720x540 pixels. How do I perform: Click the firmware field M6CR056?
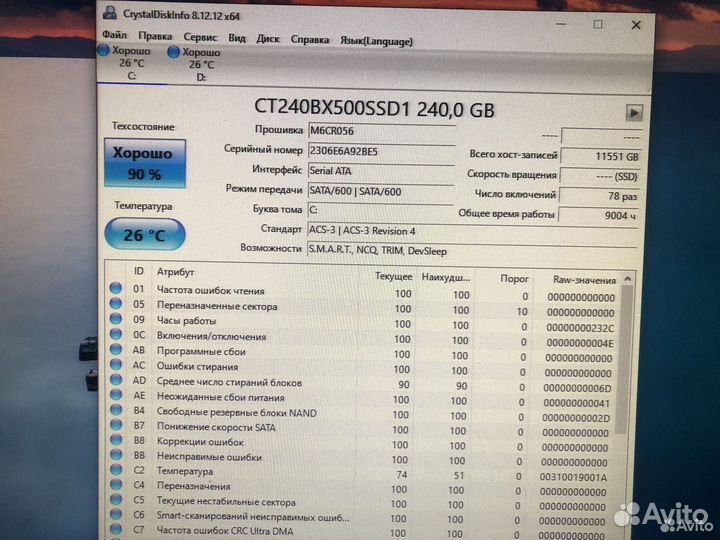[381, 131]
